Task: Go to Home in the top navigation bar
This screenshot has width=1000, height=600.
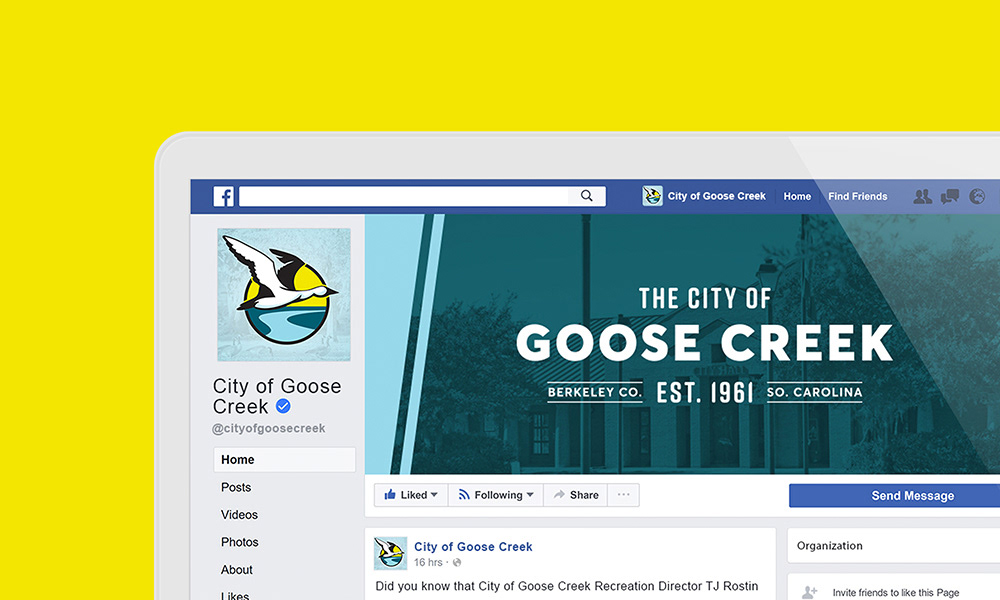Action: (x=797, y=196)
